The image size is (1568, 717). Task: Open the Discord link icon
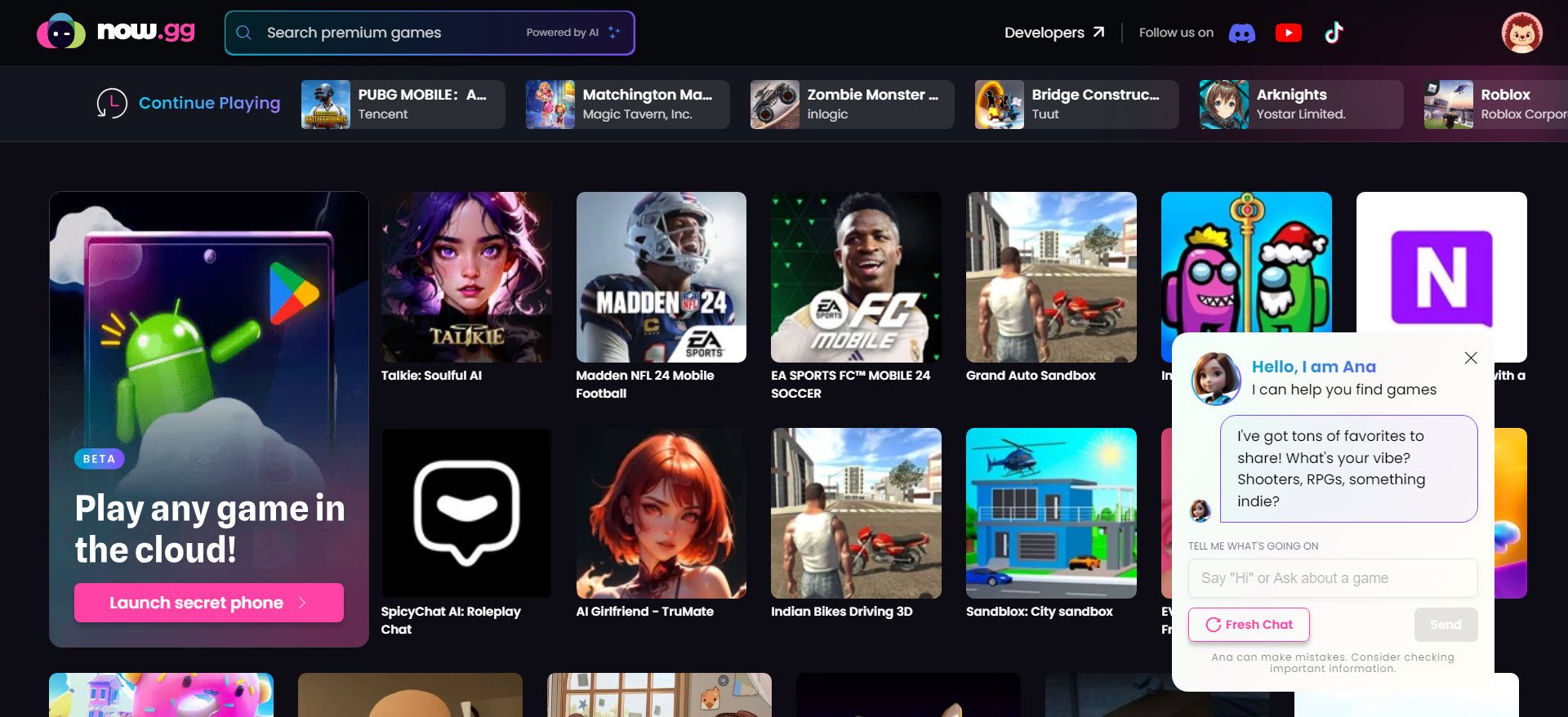[1242, 33]
